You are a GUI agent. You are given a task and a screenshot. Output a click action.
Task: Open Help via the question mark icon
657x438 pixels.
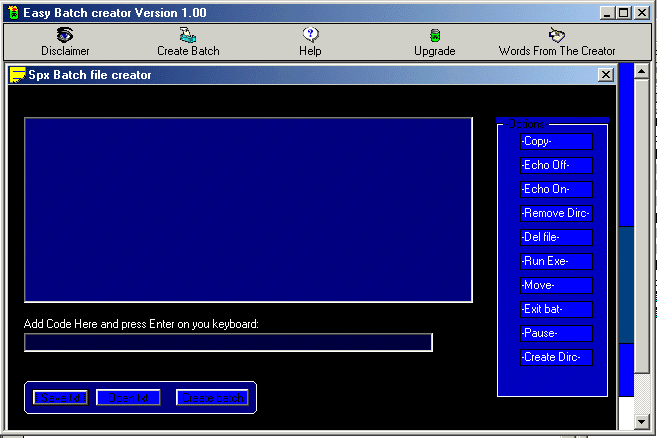click(x=310, y=35)
